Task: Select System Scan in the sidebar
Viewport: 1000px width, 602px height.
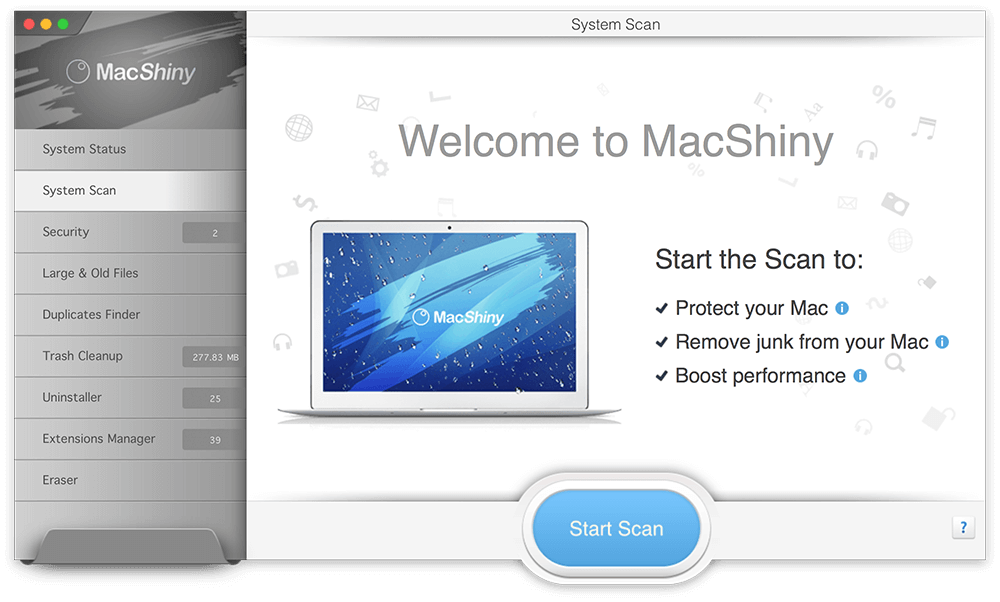Action: pos(130,191)
